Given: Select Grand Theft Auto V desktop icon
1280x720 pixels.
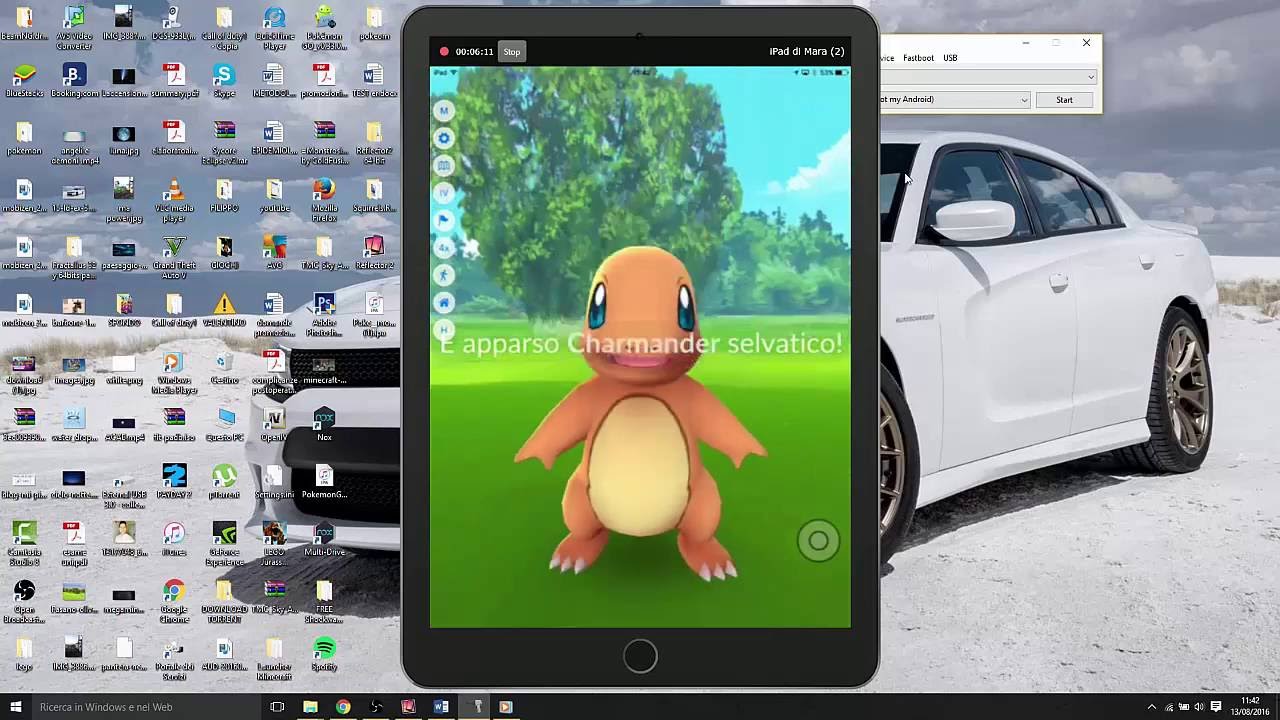Looking at the screenshot, I should point(174,258).
